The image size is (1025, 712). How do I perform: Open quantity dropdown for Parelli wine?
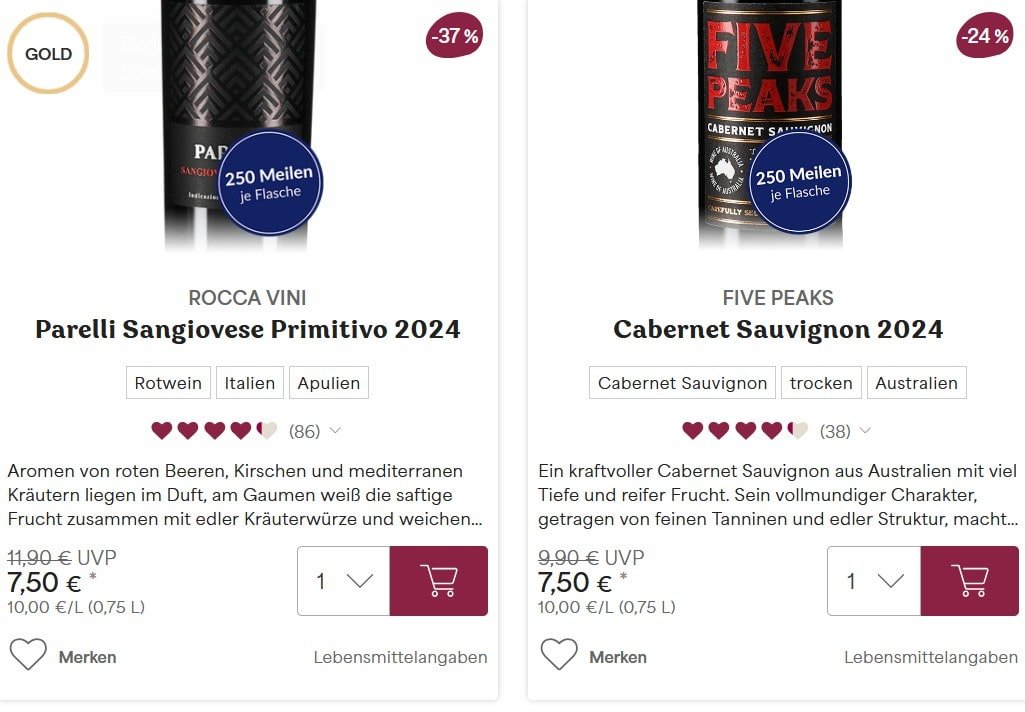pos(344,581)
